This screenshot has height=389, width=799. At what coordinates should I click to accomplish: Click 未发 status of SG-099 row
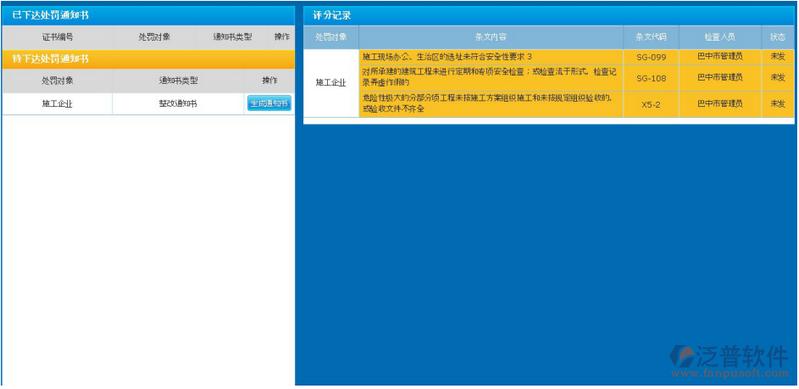[778, 57]
